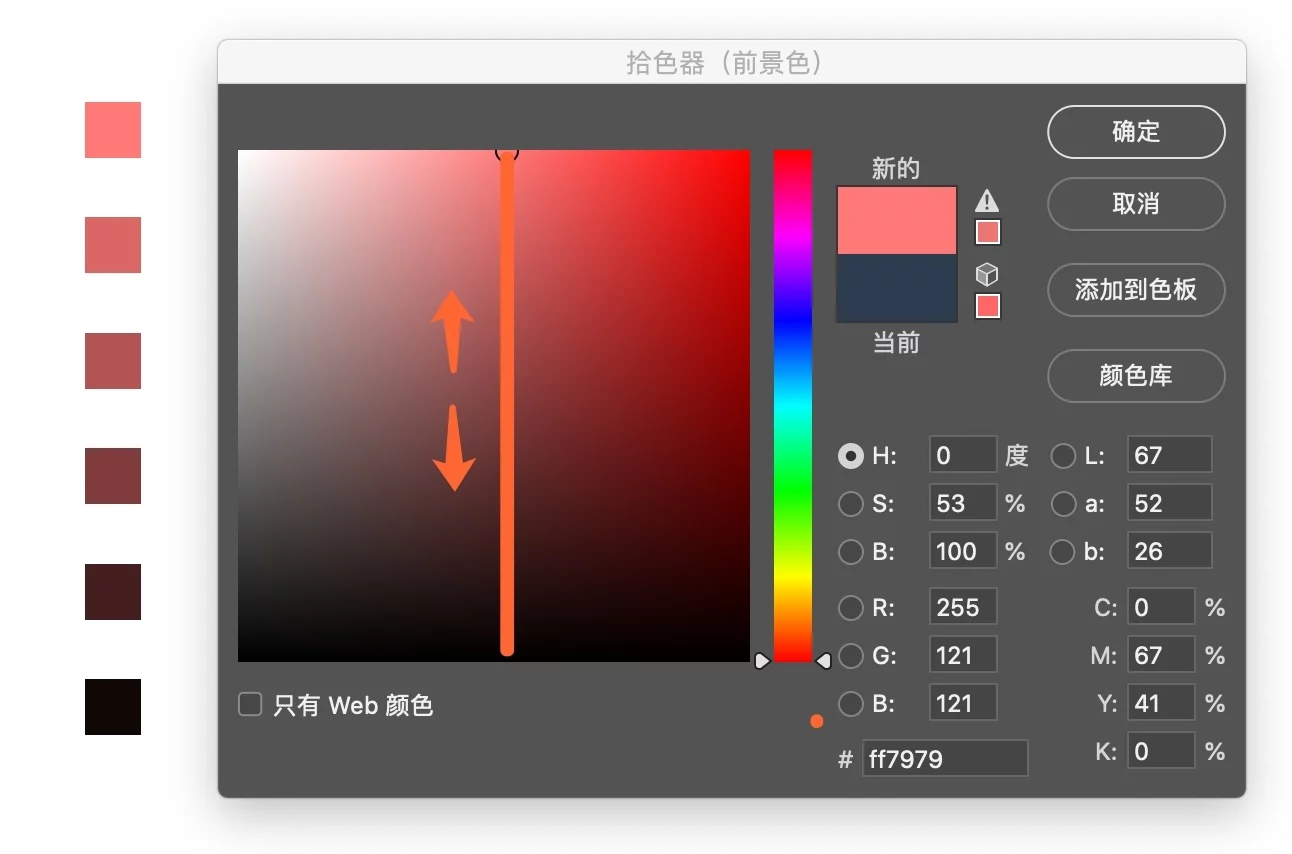This screenshot has width=1292, height=854.
Task: Click the K black percentage field
Action: pyautogui.click(x=1161, y=752)
